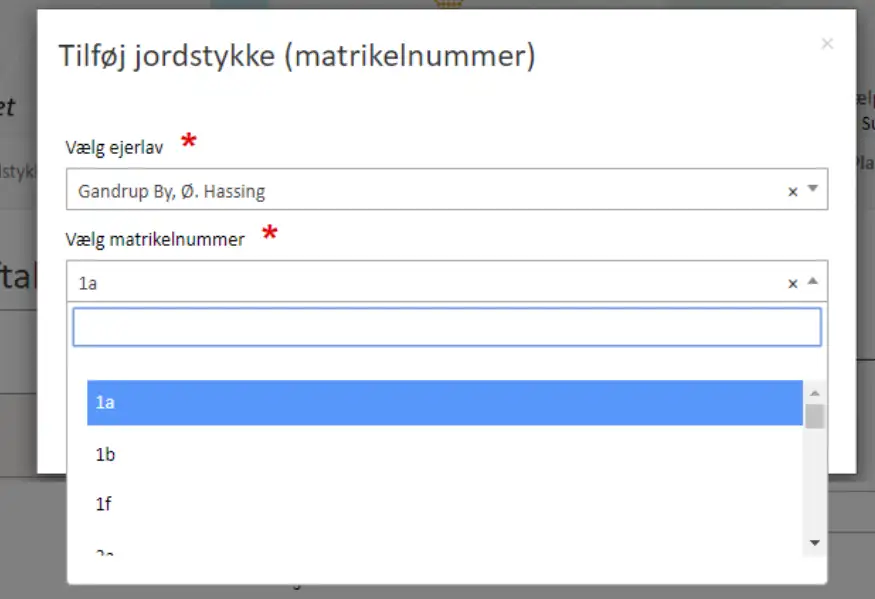Select the partially visible option below 1f

[x=444, y=549]
